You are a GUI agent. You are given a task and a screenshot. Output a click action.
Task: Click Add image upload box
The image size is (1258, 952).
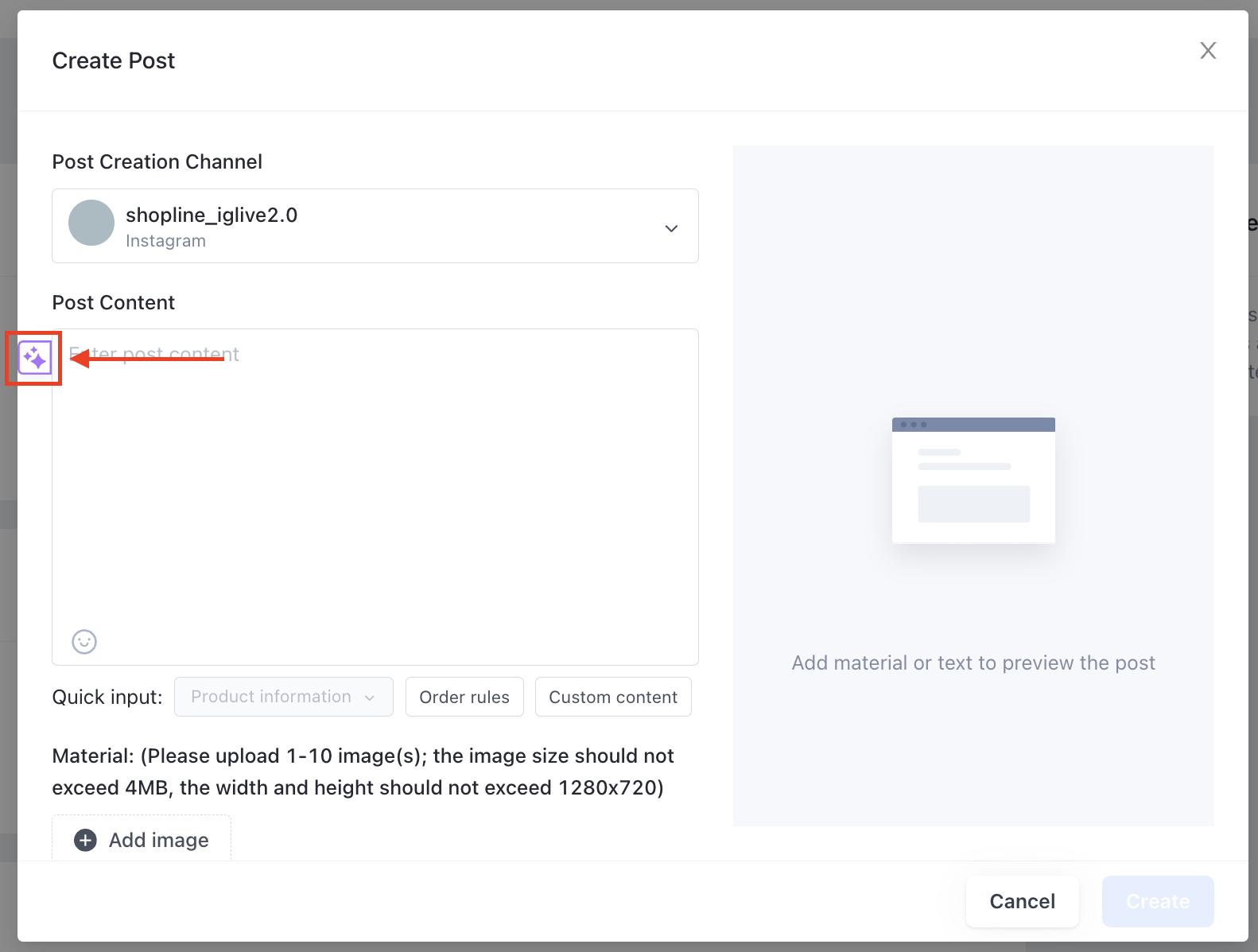142,838
